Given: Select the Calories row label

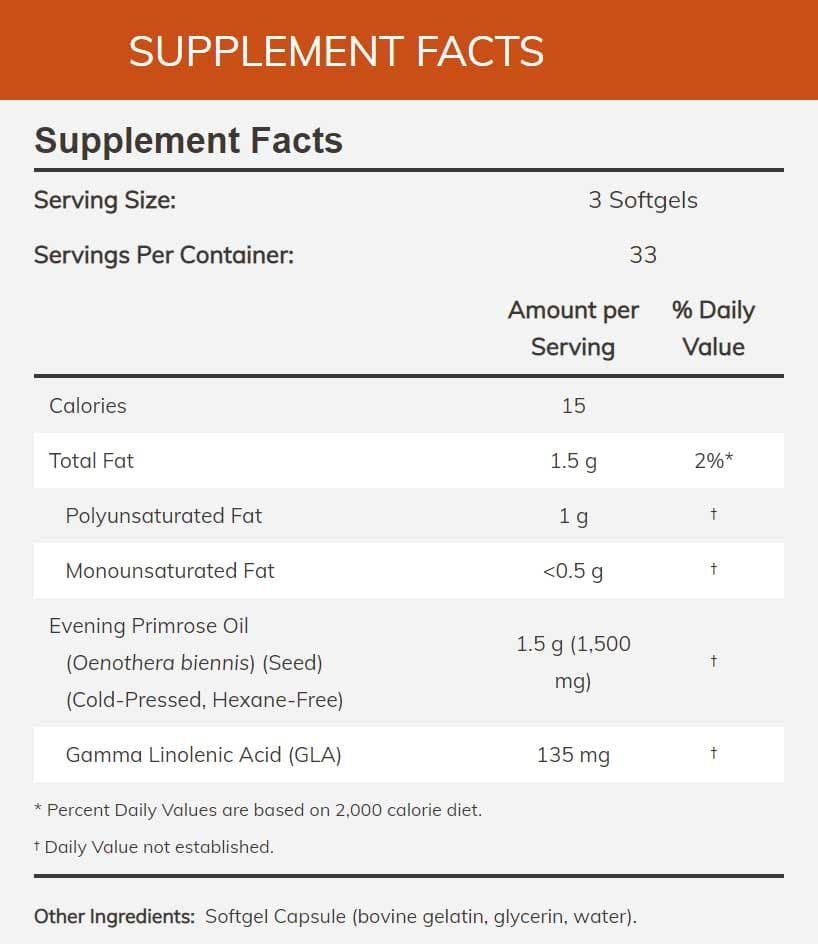Looking at the screenshot, I should (88, 406).
